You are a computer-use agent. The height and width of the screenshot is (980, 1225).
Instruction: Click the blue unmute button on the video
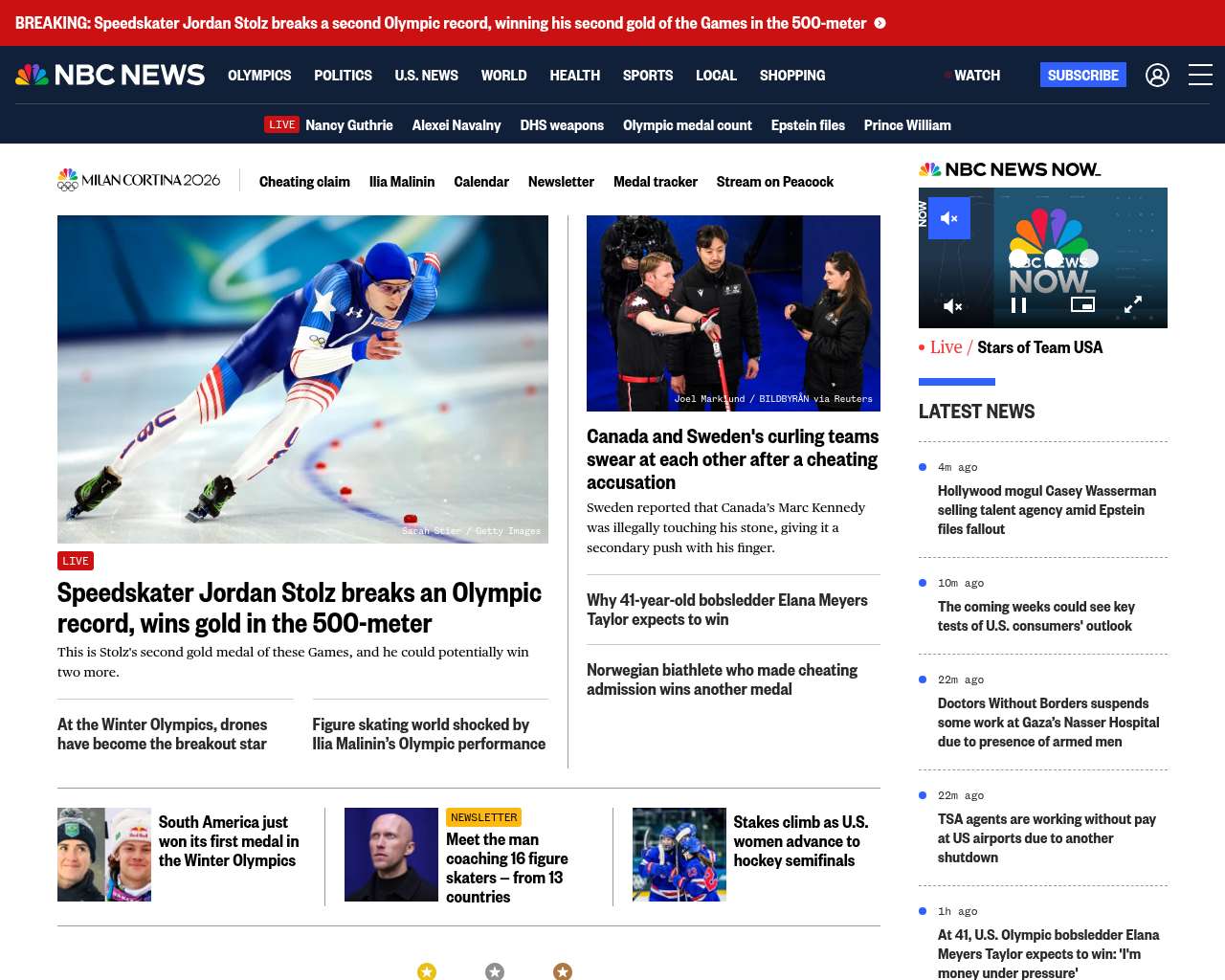949,218
